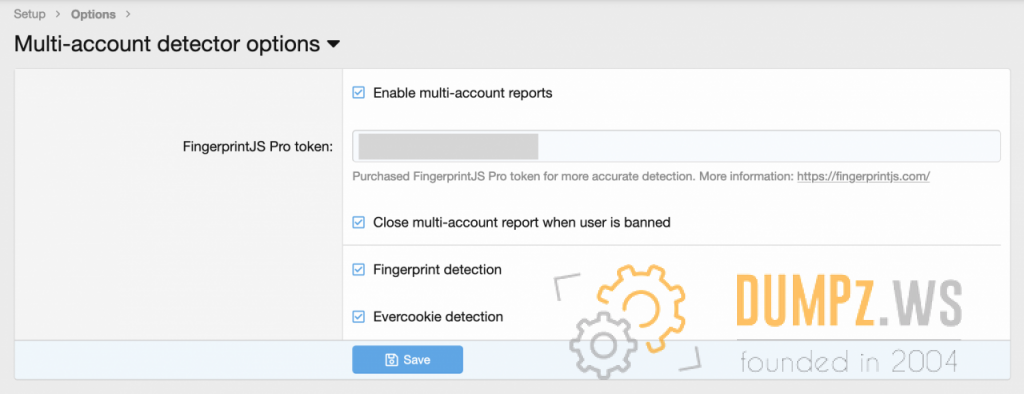This screenshot has width=1024, height=394.
Task: Toggle the Fingerprint detection checkbox
Action: tap(359, 269)
